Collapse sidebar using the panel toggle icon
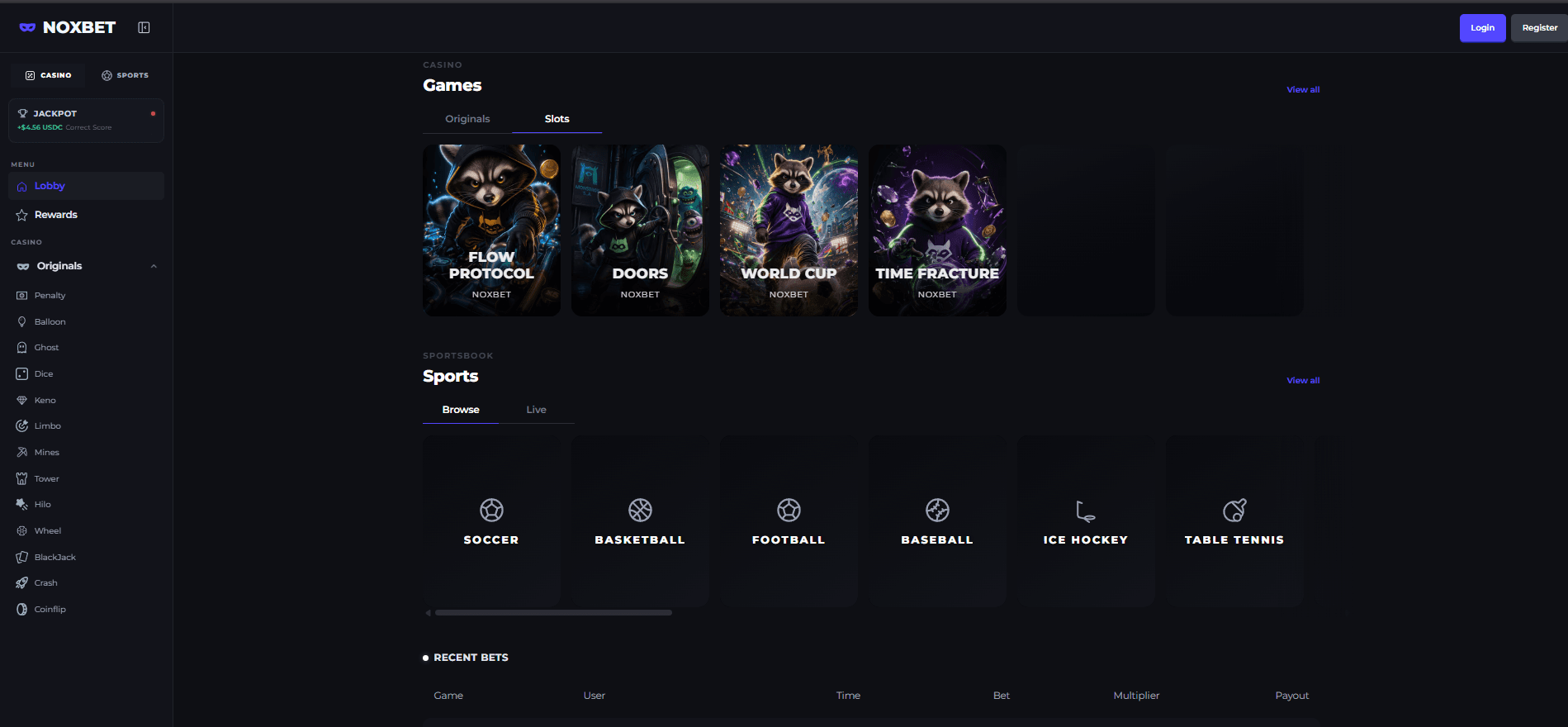The image size is (1568, 727). pos(144,27)
